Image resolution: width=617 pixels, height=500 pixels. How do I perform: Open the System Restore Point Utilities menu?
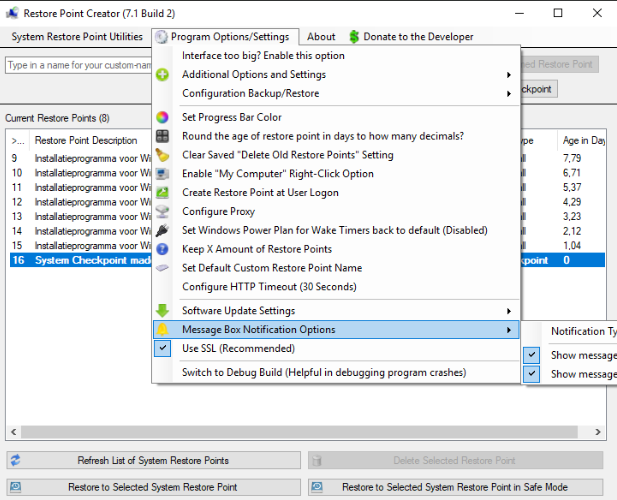tap(77, 37)
